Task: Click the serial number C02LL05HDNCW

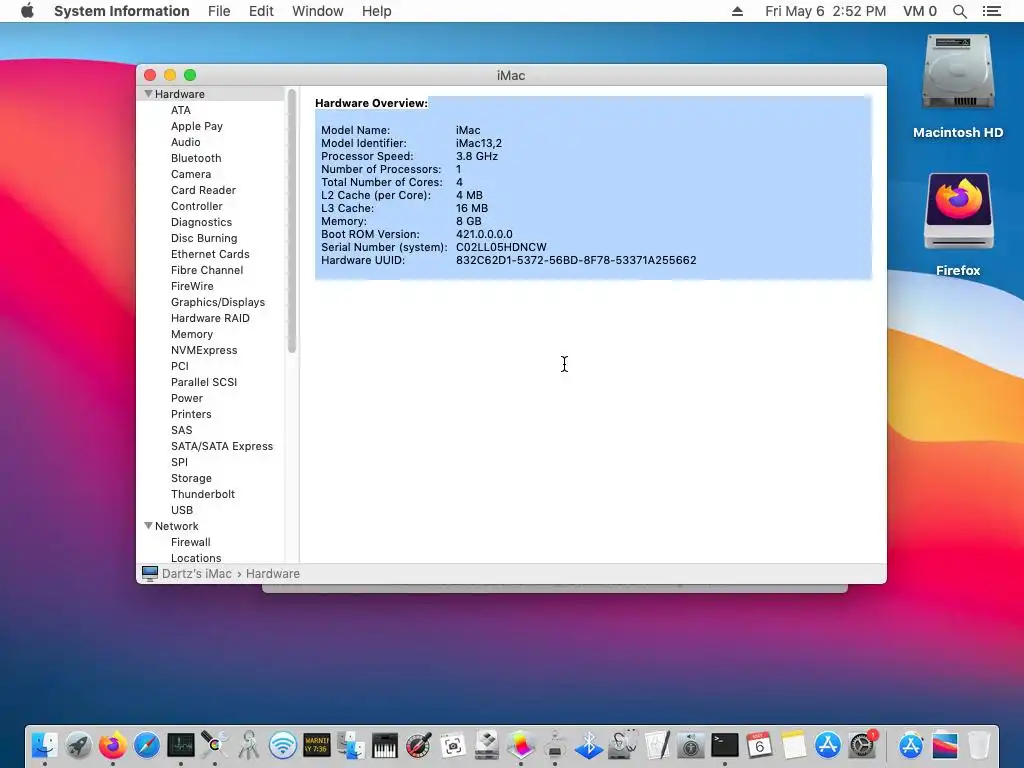Action: point(501,248)
